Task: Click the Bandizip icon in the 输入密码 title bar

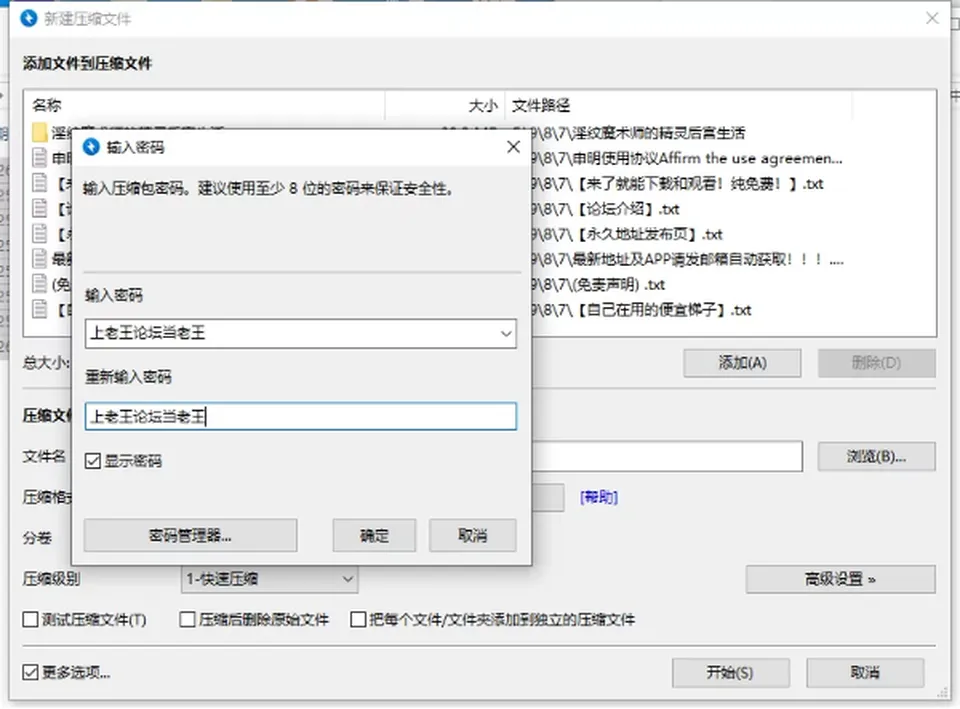Action: click(x=91, y=147)
